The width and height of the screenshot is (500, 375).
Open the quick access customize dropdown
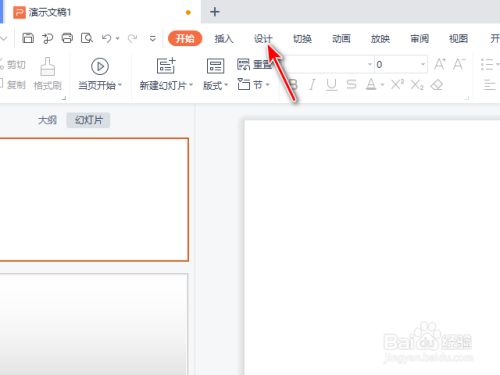pos(153,39)
